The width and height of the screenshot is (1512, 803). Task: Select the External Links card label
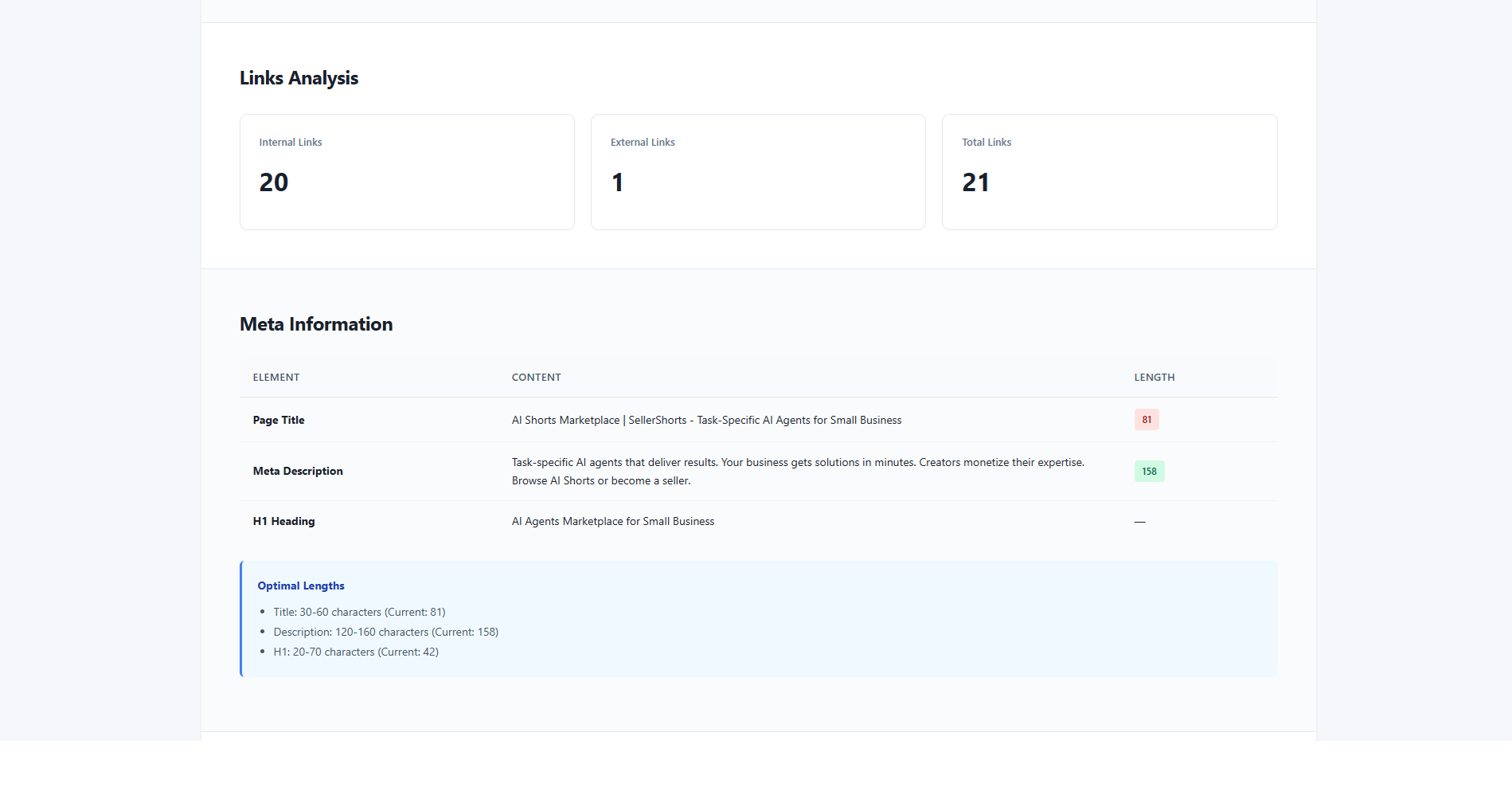click(643, 143)
